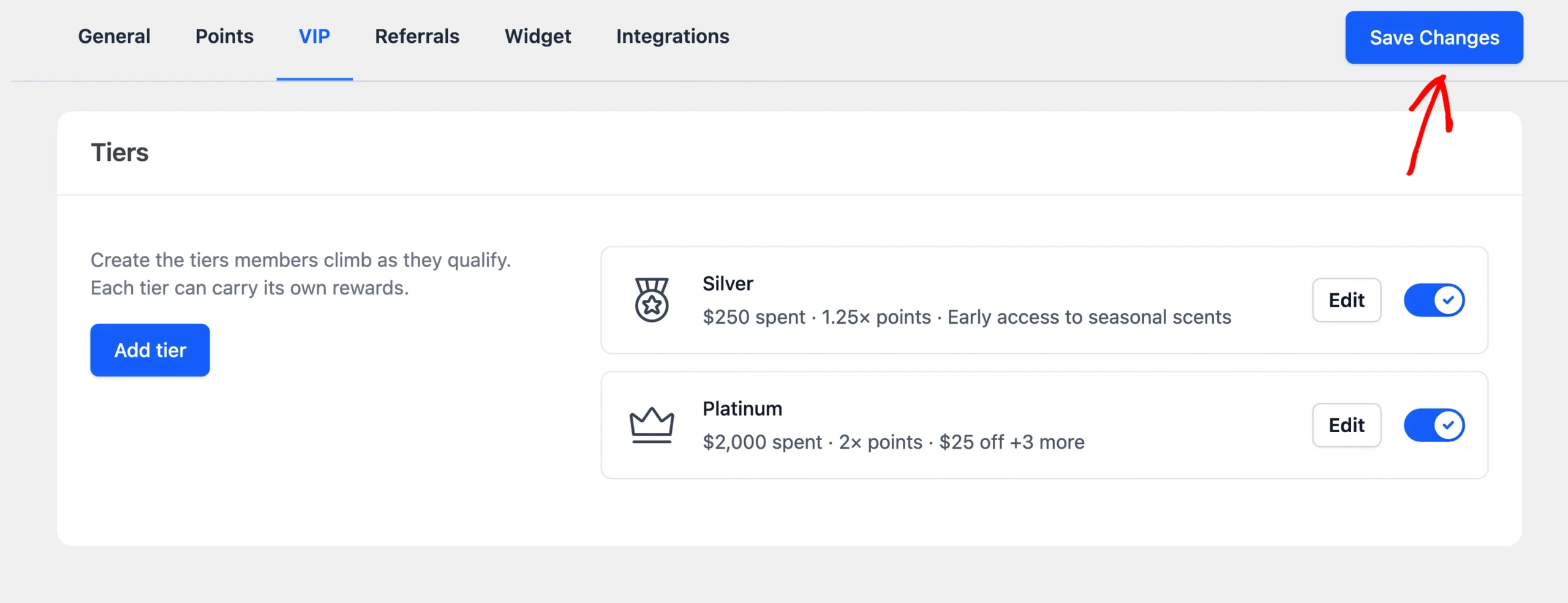1568x603 pixels.
Task: Open the General tab
Action: coord(114,37)
